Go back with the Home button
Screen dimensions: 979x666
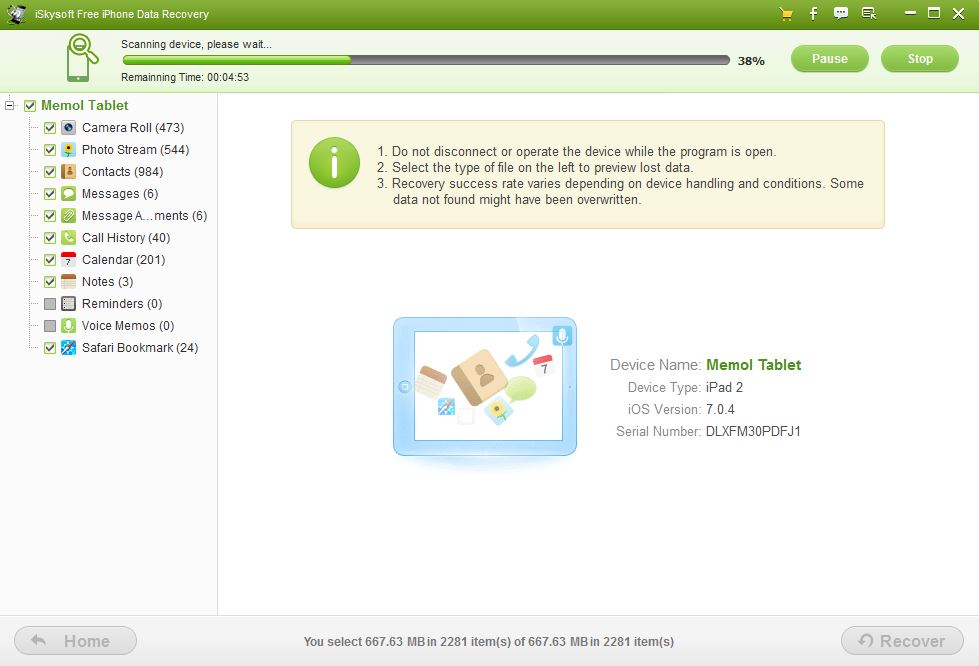pyautogui.click(x=76, y=640)
